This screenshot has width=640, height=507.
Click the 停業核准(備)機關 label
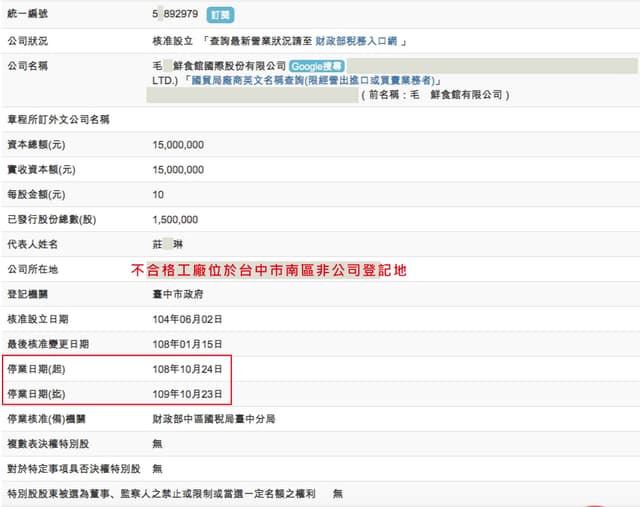47,419
